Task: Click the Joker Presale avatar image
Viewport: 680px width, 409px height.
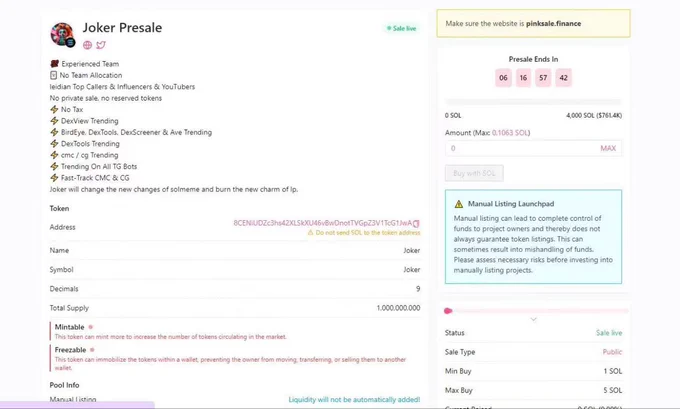Action: [x=62, y=35]
